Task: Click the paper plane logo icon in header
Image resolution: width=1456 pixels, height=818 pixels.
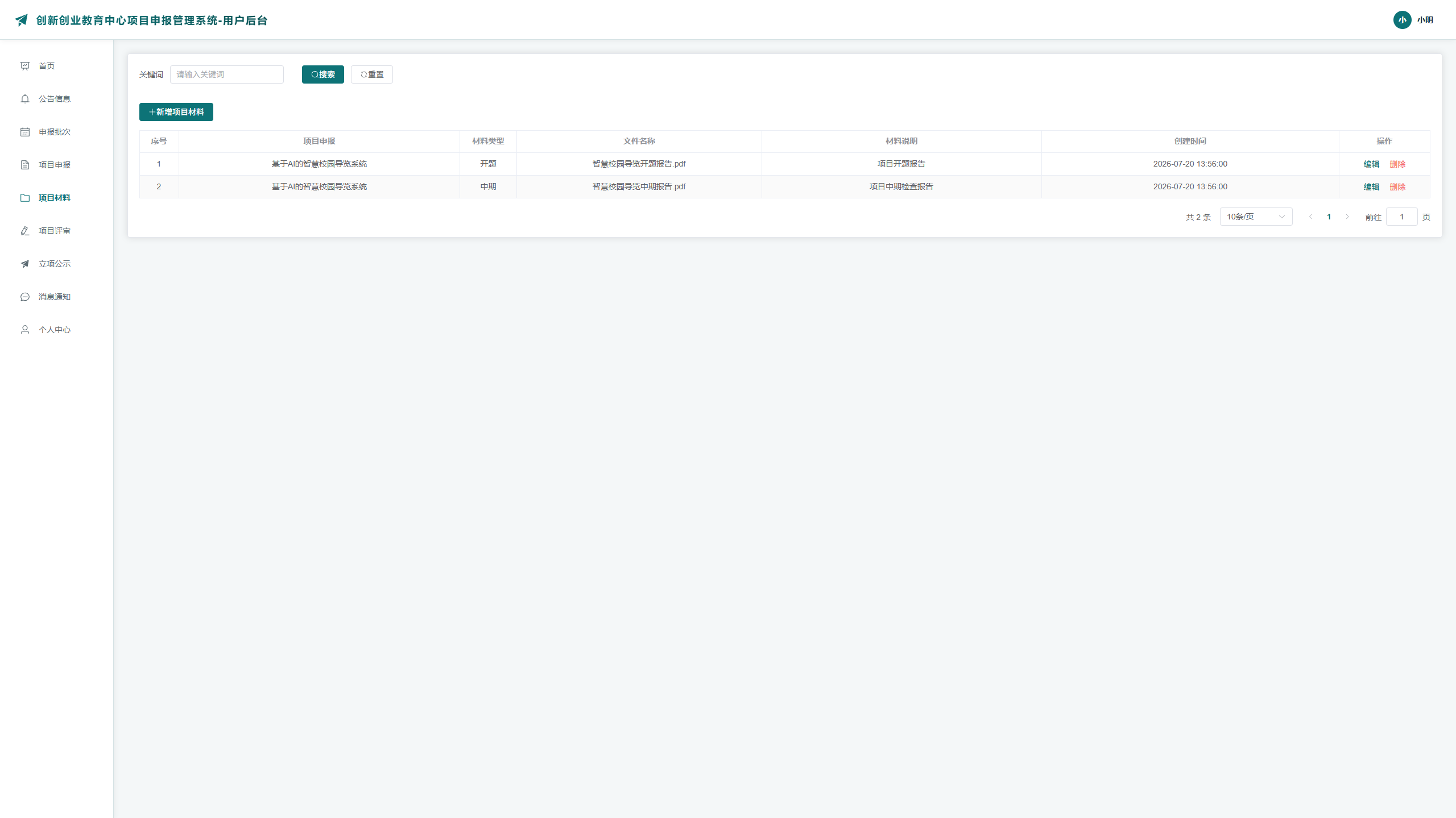Action: click(22, 20)
